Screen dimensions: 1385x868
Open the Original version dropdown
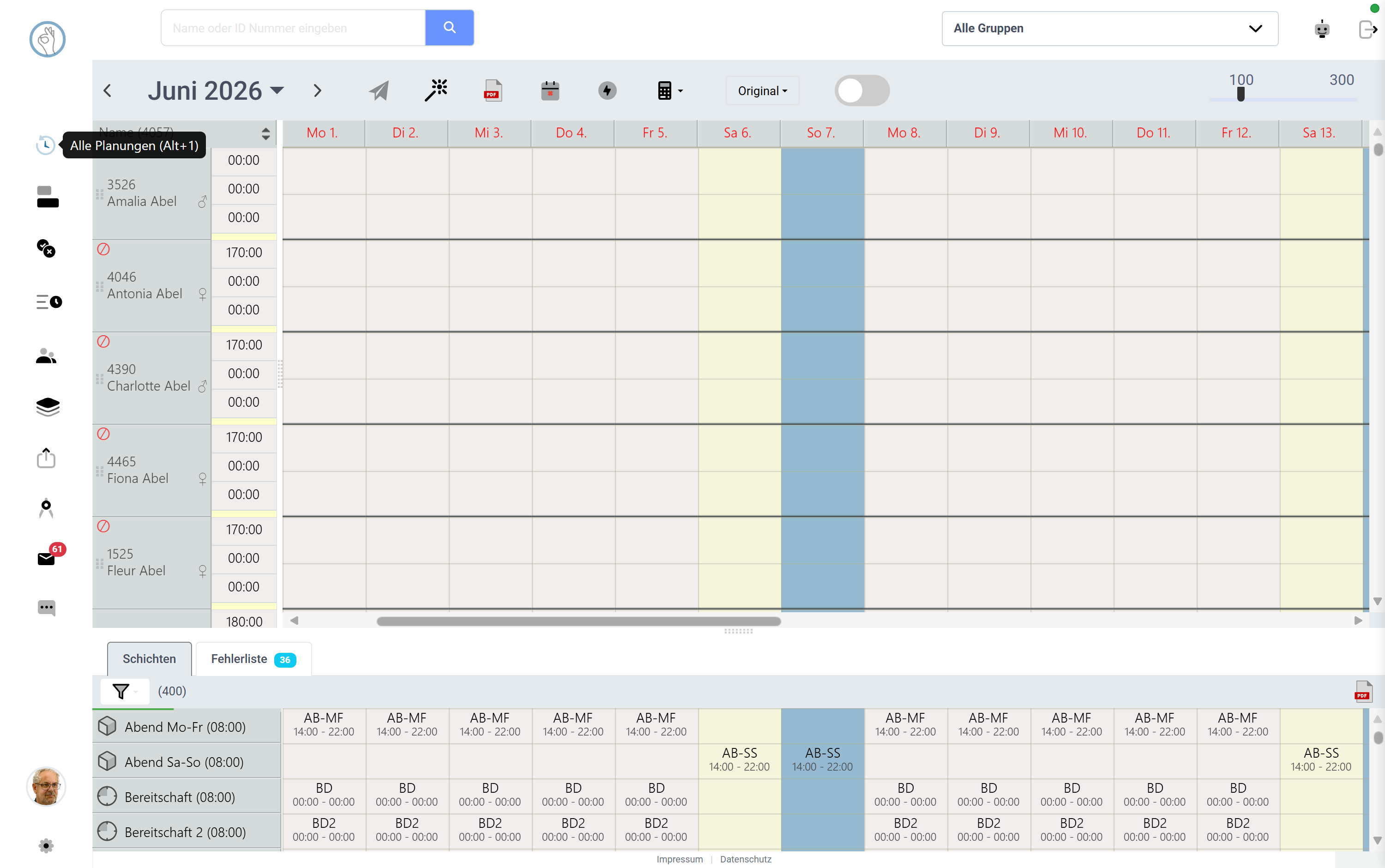coord(762,90)
